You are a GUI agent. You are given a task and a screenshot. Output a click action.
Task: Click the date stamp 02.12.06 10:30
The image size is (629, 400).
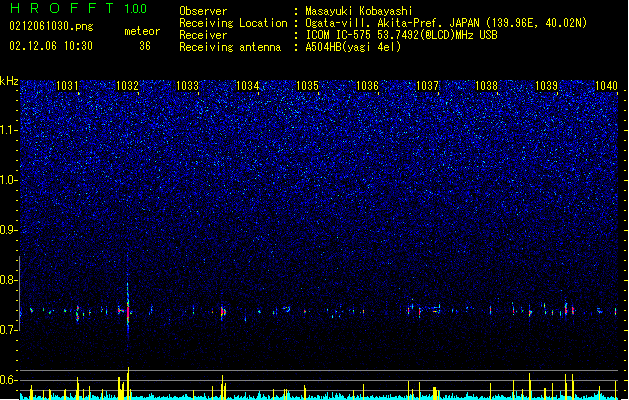coord(51,46)
